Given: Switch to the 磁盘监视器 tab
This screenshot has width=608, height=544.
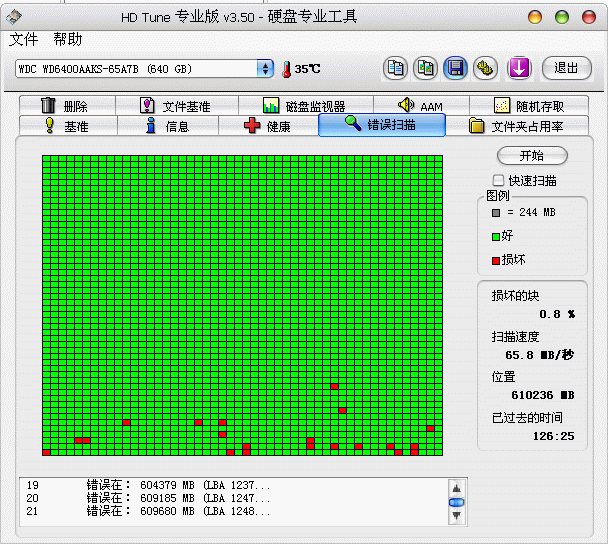Looking at the screenshot, I should click(x=306, y=105).
